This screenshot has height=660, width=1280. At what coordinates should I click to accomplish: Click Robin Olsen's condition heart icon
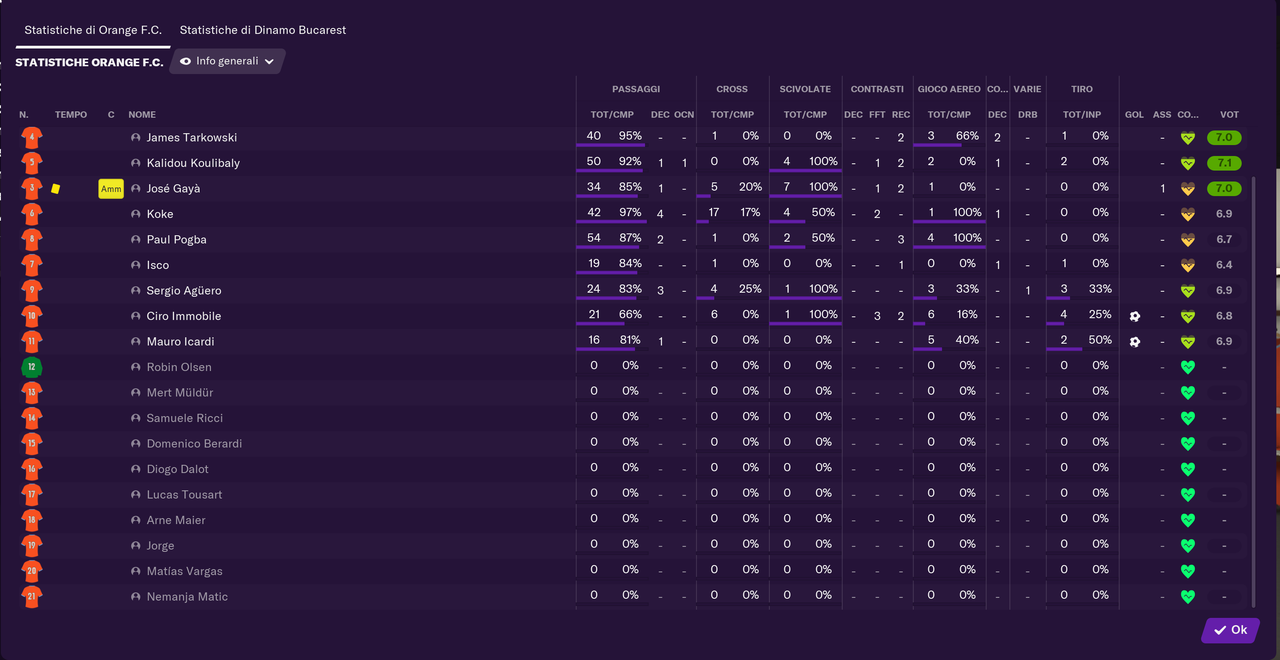pos(1188,367)
